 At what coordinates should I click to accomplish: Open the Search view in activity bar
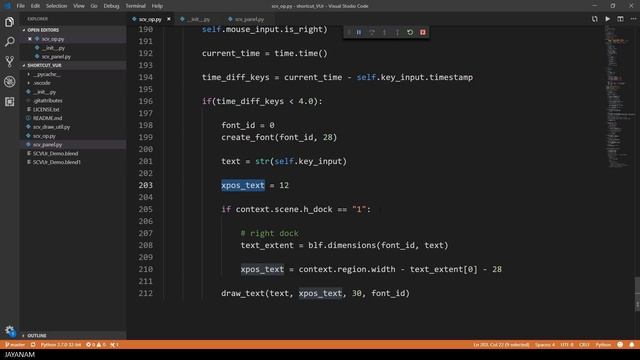[x=9, y=42]
